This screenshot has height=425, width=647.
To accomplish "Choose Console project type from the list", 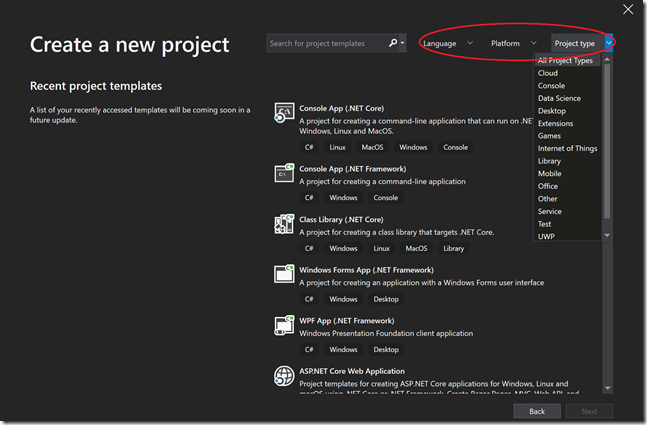I will (x=551, y=85).
